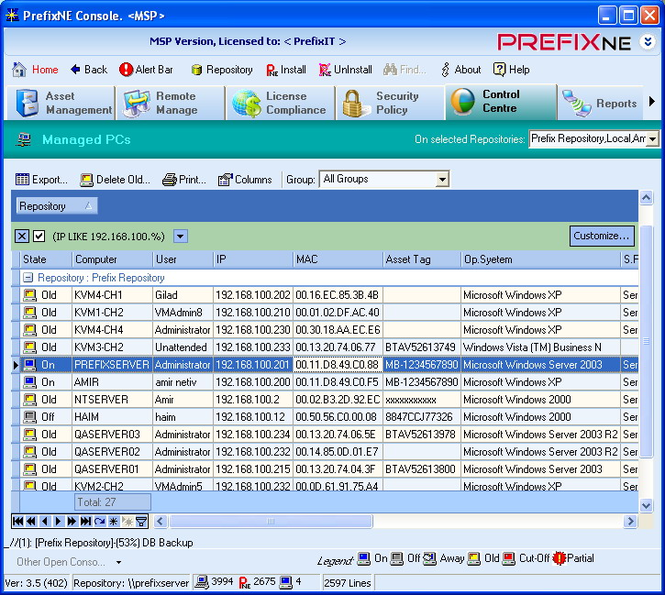Select the Control Centre tab
The image size is (665, 595).
point(500,102)
